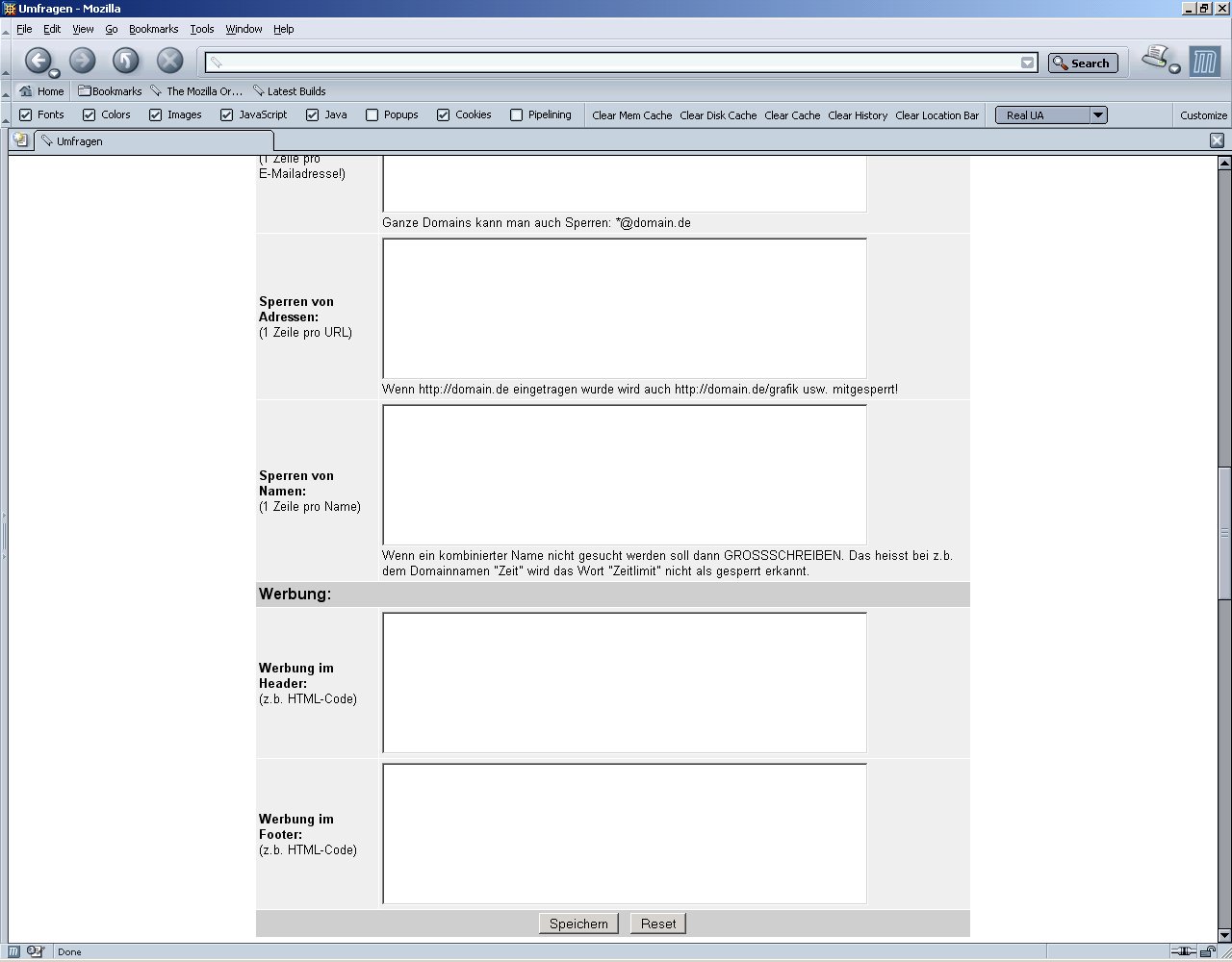The width and height of the screenshot is (1232, 962).
Task: Click into the Werbung im Header textarea
Action: tap(625, 682)
